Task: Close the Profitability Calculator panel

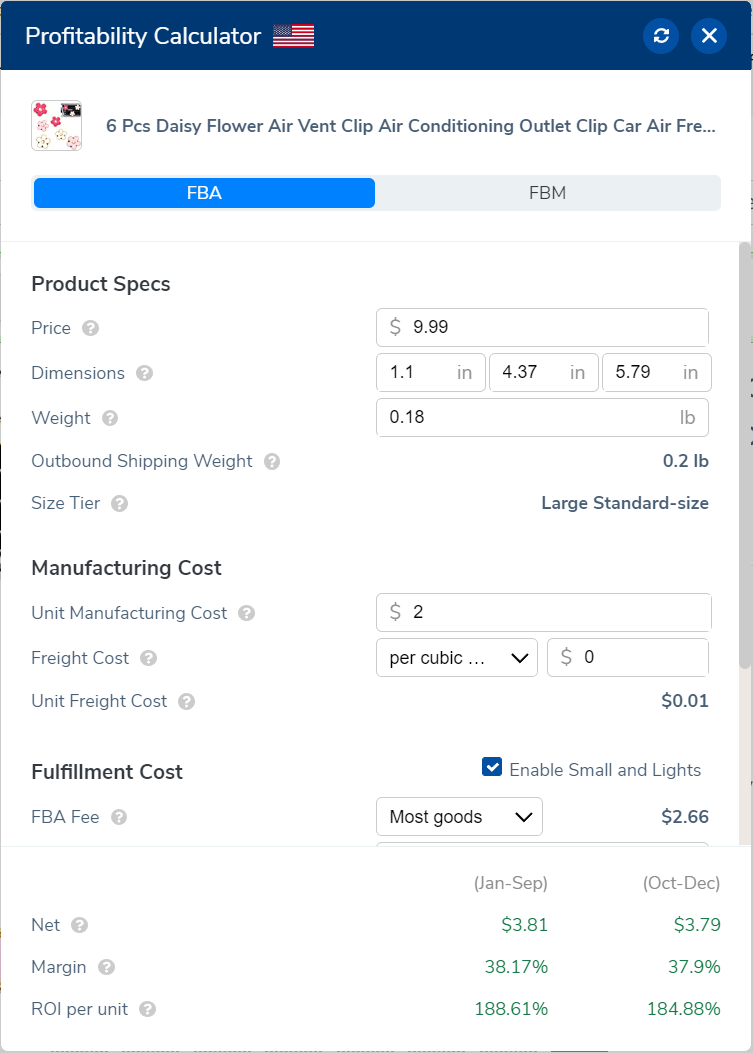Action: 709,36
